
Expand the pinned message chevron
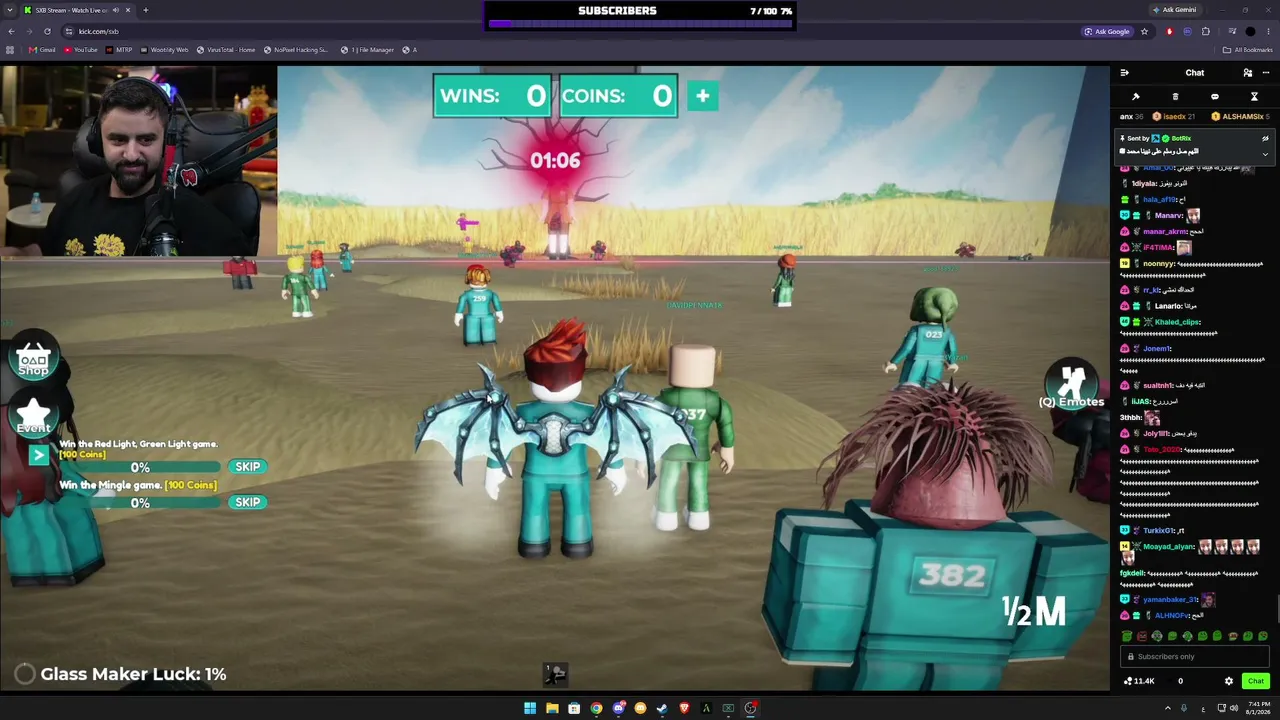tap(1265, 154)
